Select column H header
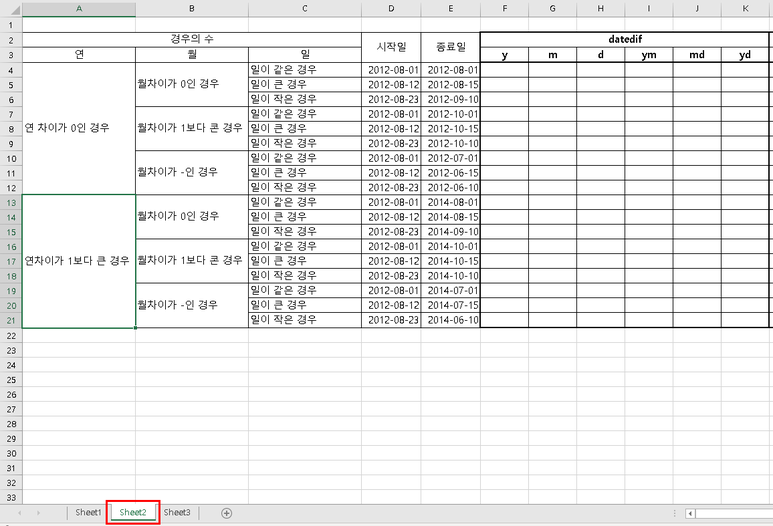This screenshot has height=526, width=773. (600, 8)
